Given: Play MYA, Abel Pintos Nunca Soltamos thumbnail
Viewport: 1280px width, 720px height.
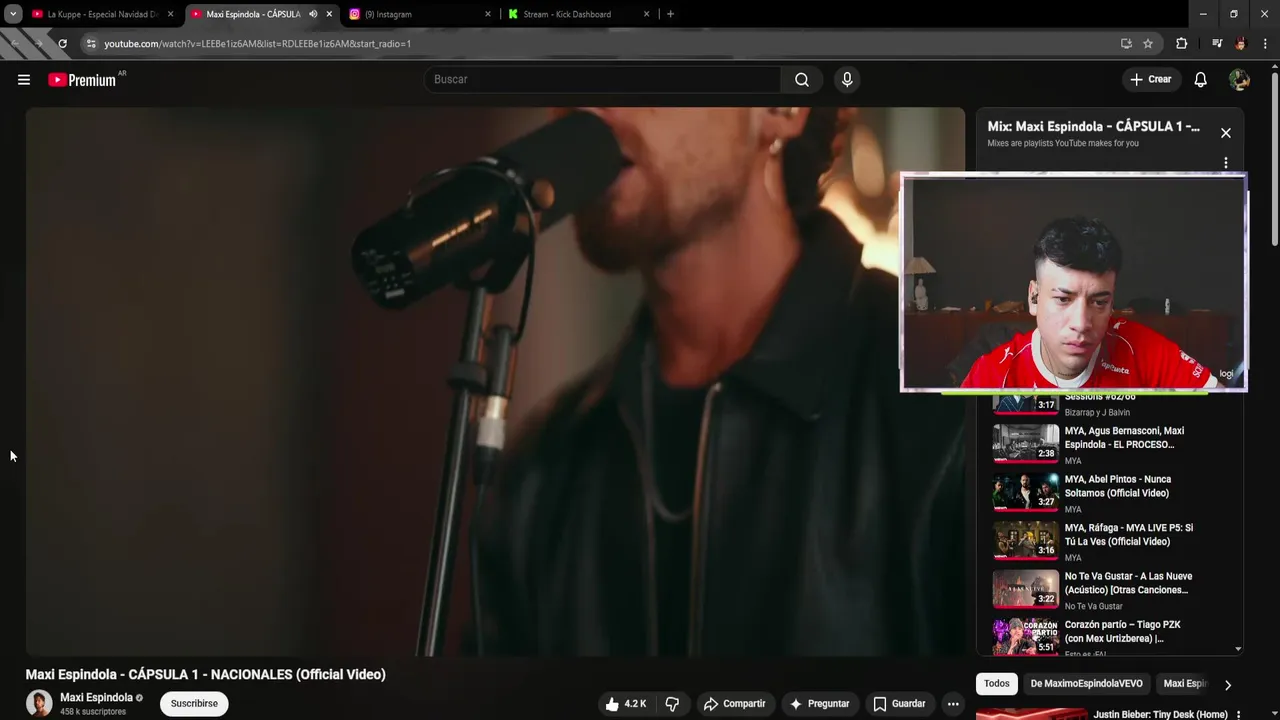Looking at the screenshot, I should click(1025, 492).
